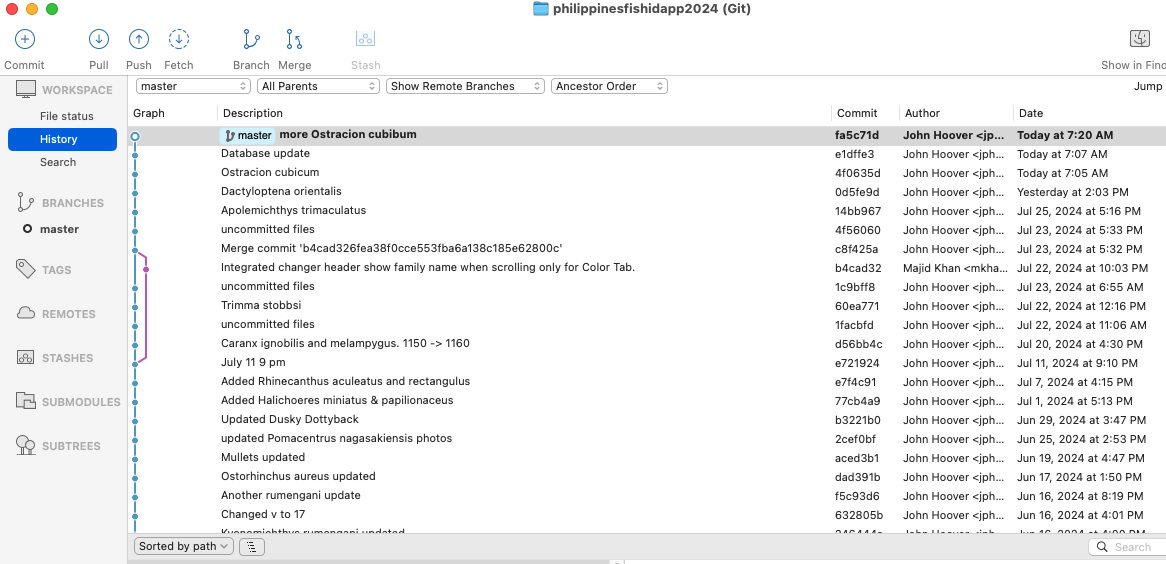Select the 'Database update' commit
This screenshot has height=564, width=1166.
tap(647, 154)
